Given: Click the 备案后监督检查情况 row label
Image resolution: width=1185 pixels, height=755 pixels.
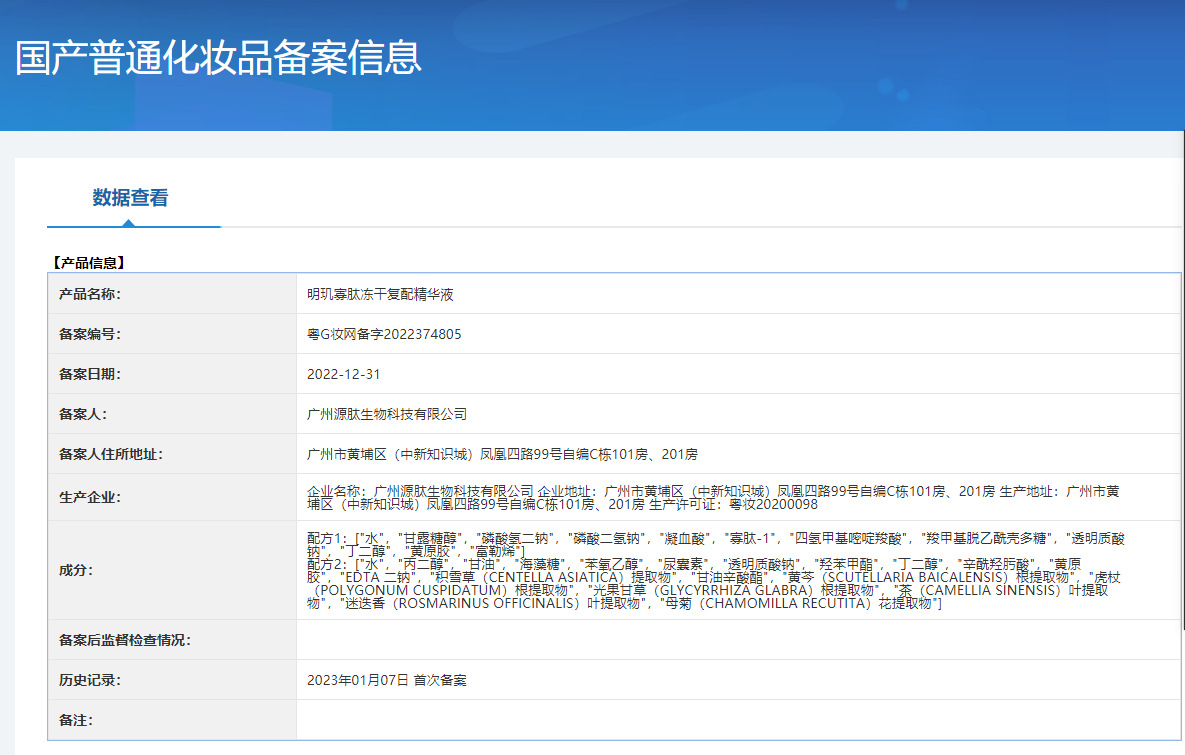Looking at the screenshot, I should point(125,640).
